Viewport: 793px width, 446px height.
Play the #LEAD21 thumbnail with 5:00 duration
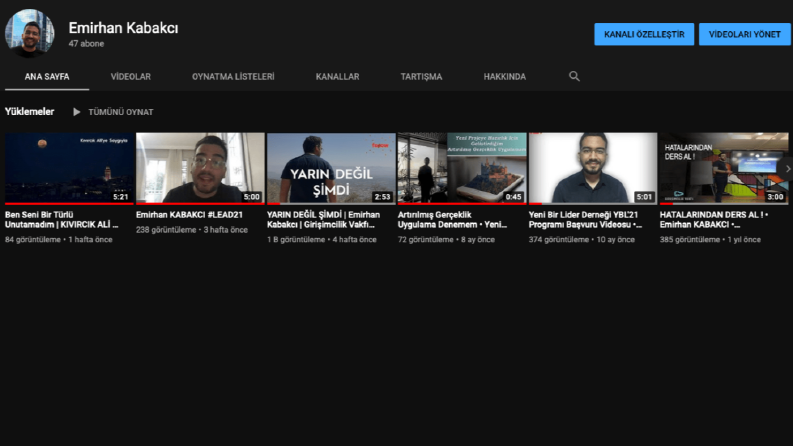(200, 168)
